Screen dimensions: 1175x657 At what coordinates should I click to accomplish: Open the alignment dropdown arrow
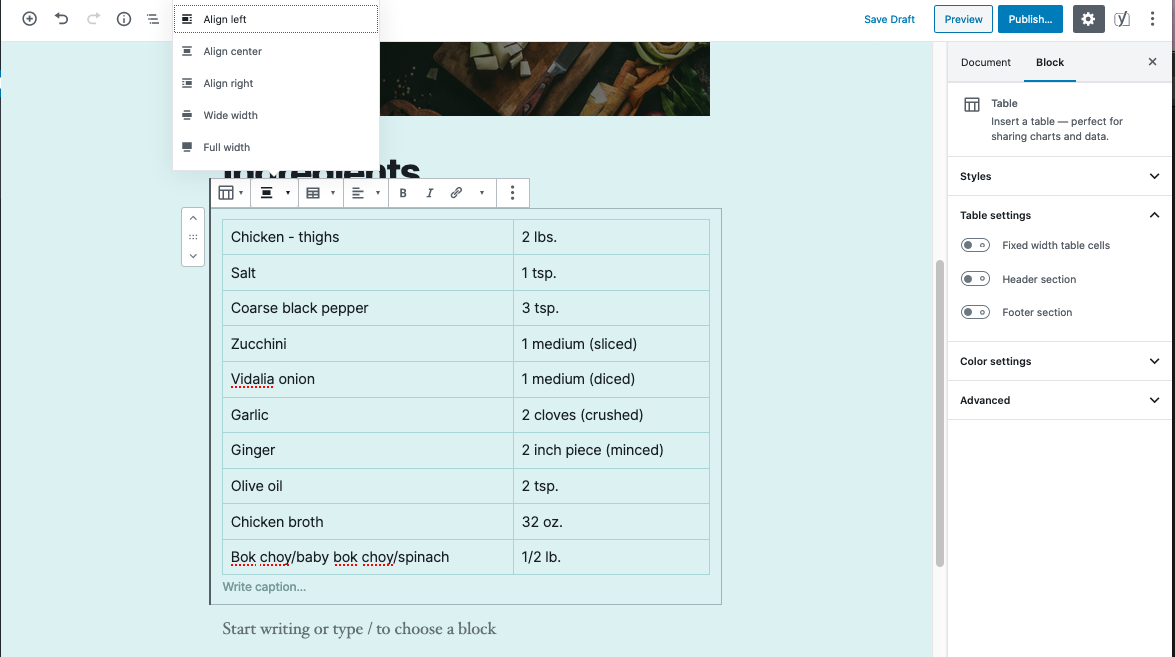coord(288,193)
